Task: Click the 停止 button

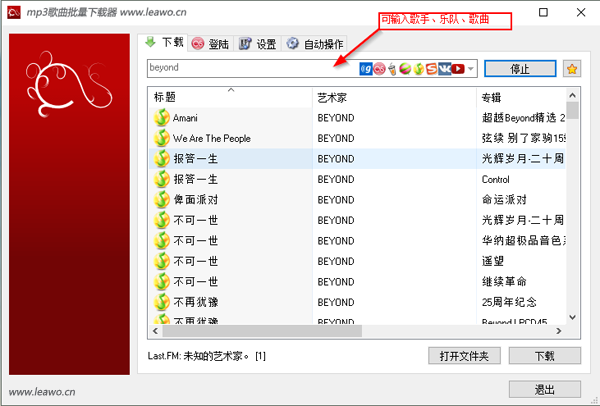Action: point(520,69)
